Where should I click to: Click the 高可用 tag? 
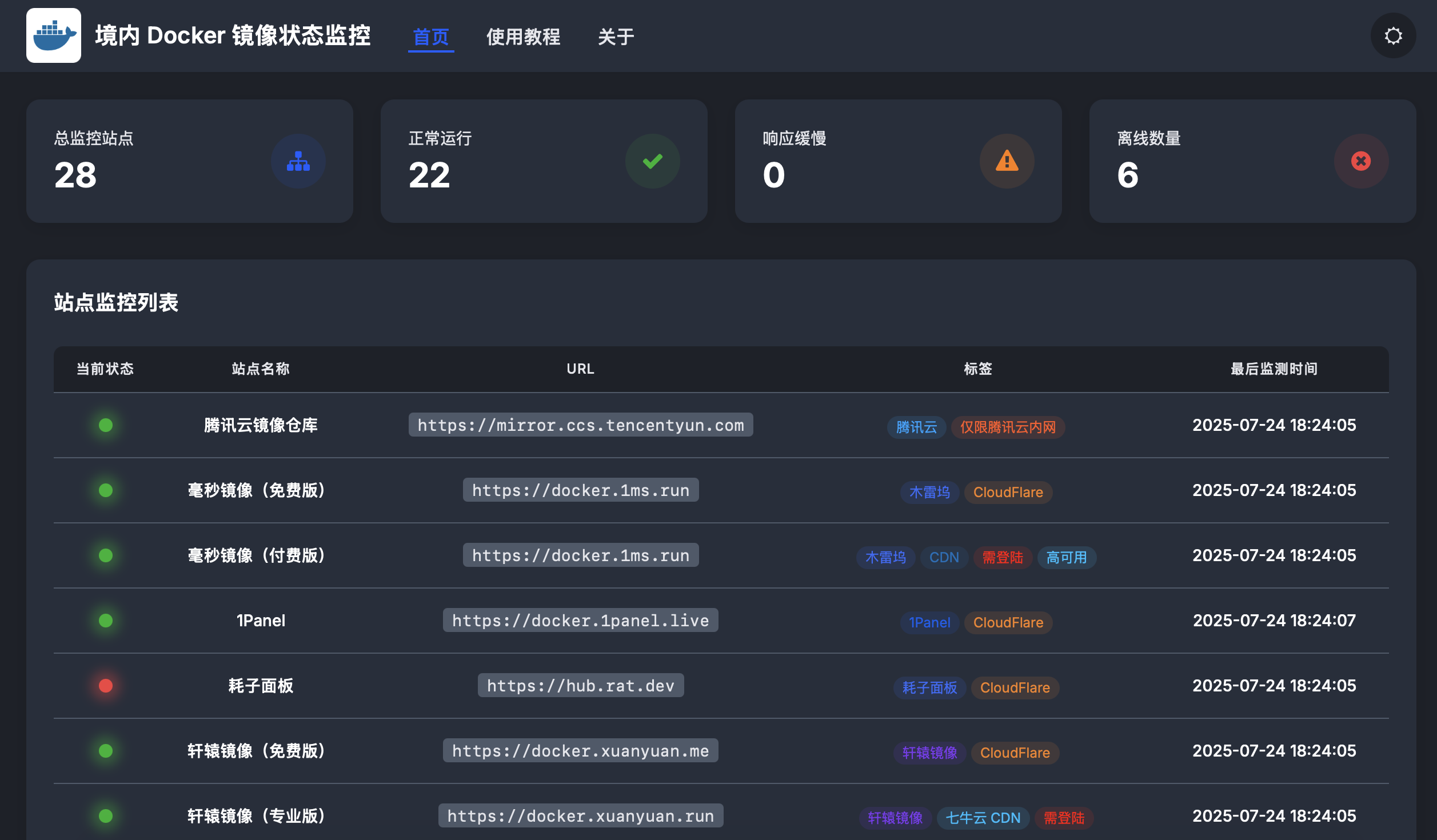pyautogui.click(x=1067, y=558)
